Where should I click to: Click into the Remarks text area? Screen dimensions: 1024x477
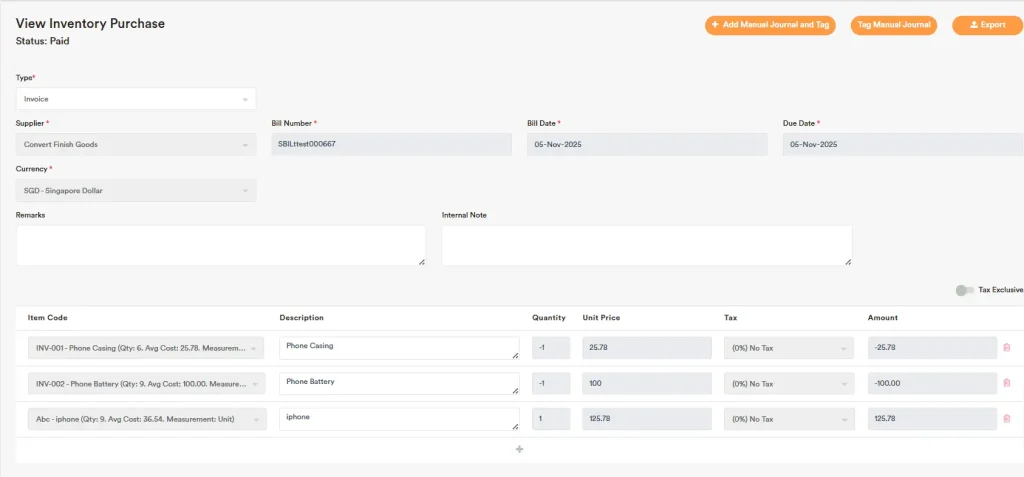[220, 245]
